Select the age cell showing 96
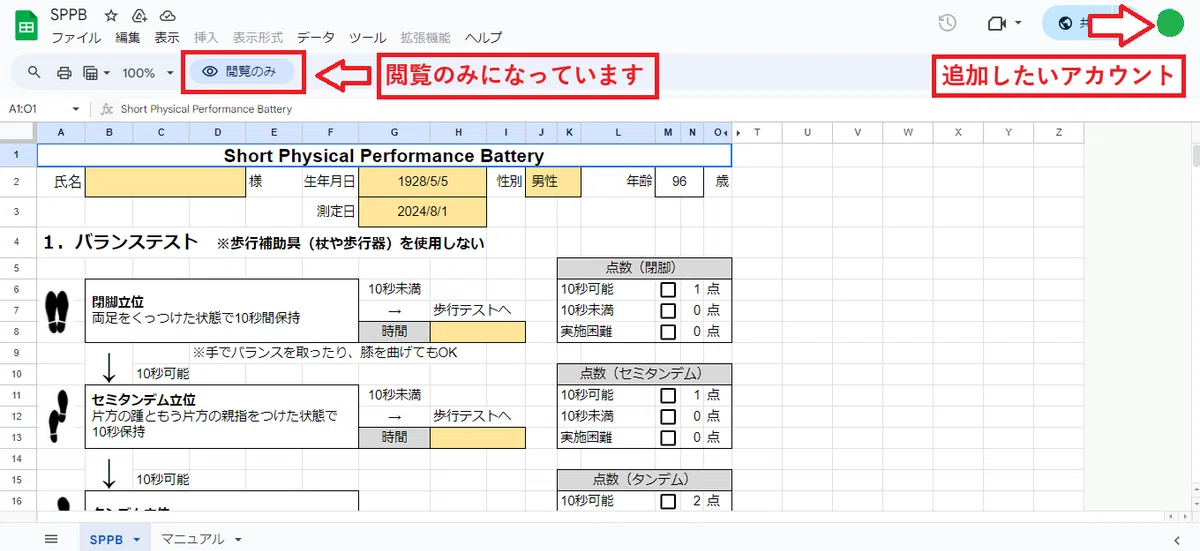Screen dimensions: 1200x551 pyautogui.click(x=679, y=182)
